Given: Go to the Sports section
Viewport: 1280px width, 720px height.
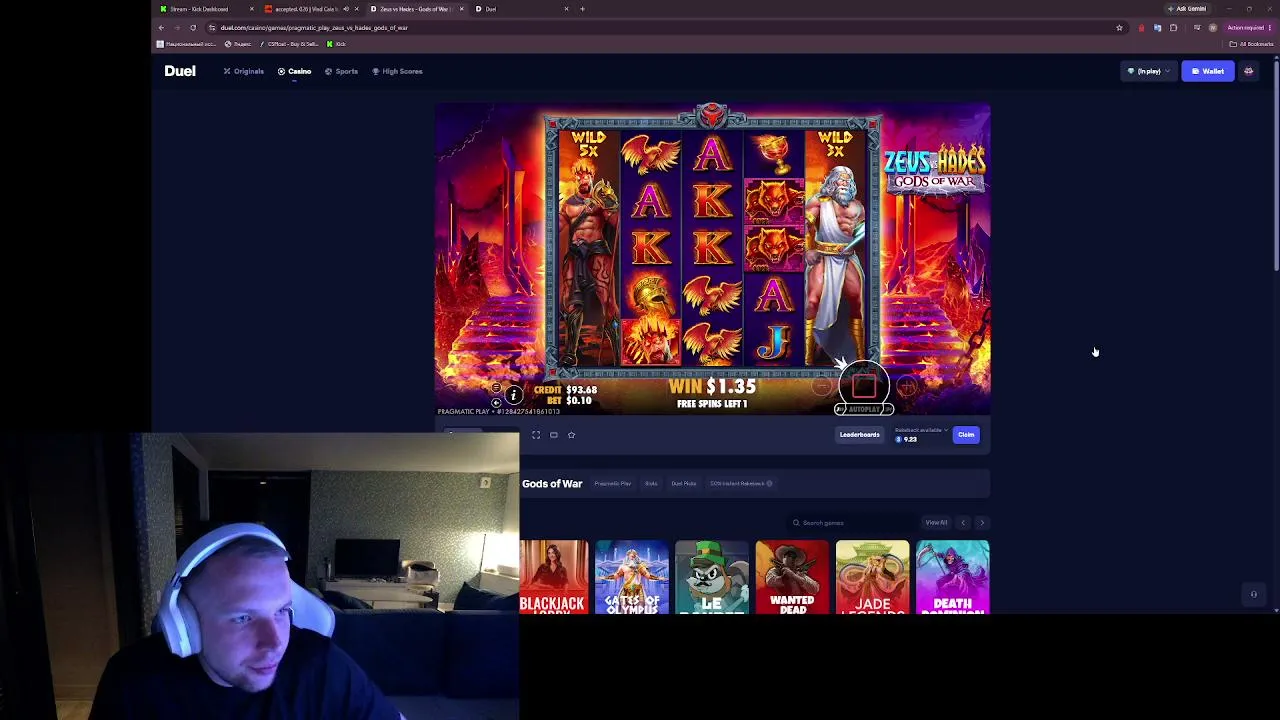Looking at the screenshot, I should [341, 71].
